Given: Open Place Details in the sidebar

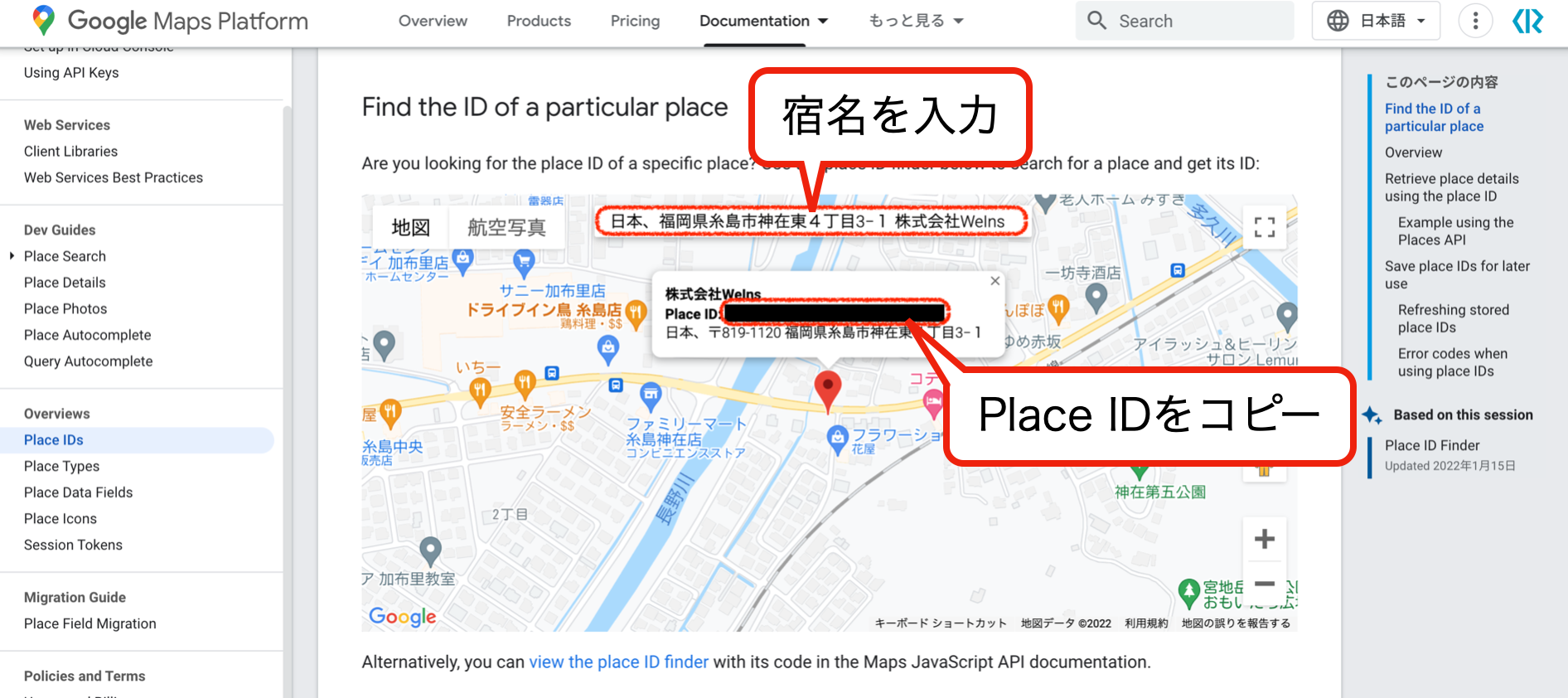Looking at the screenshot, I should coord(65,283).
